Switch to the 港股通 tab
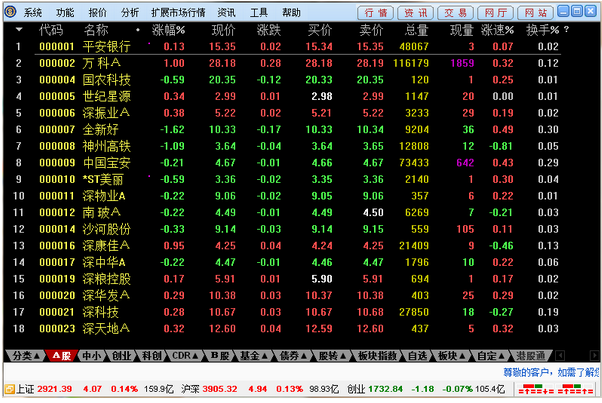 (531, 356)
